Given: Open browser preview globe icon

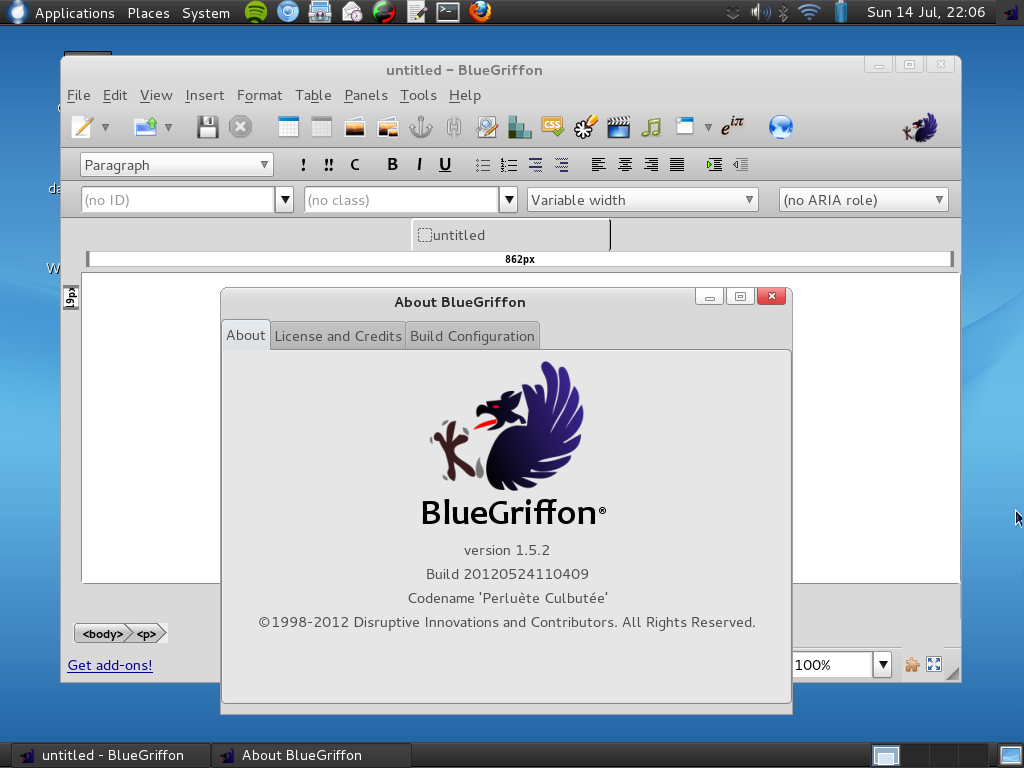Looking at the screenshot, I should pos(781,127).
